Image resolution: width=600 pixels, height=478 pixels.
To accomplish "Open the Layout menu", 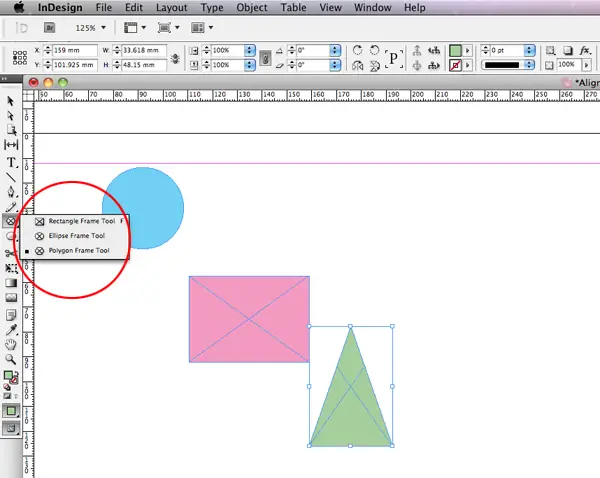I will [x=171, y=8].
